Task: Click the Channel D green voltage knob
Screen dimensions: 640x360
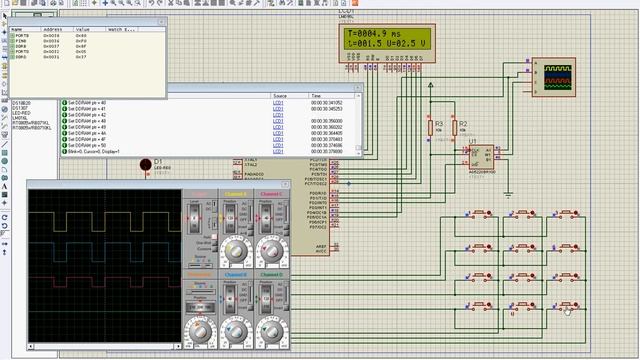Action: pos(272,331)
